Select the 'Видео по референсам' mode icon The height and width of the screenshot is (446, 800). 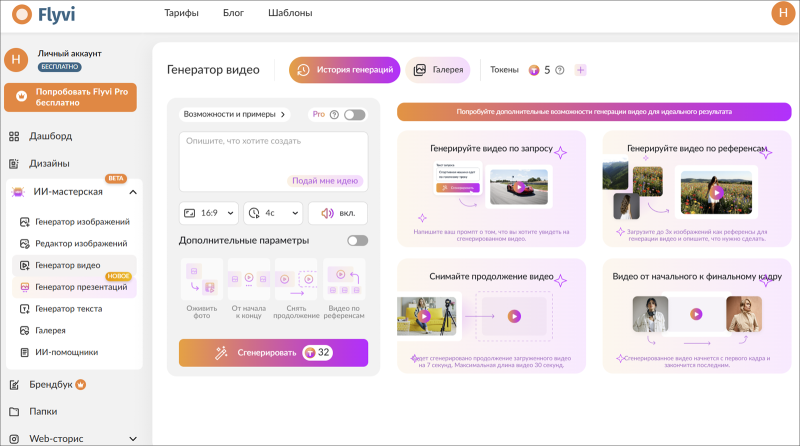click(x=344, y=280)
